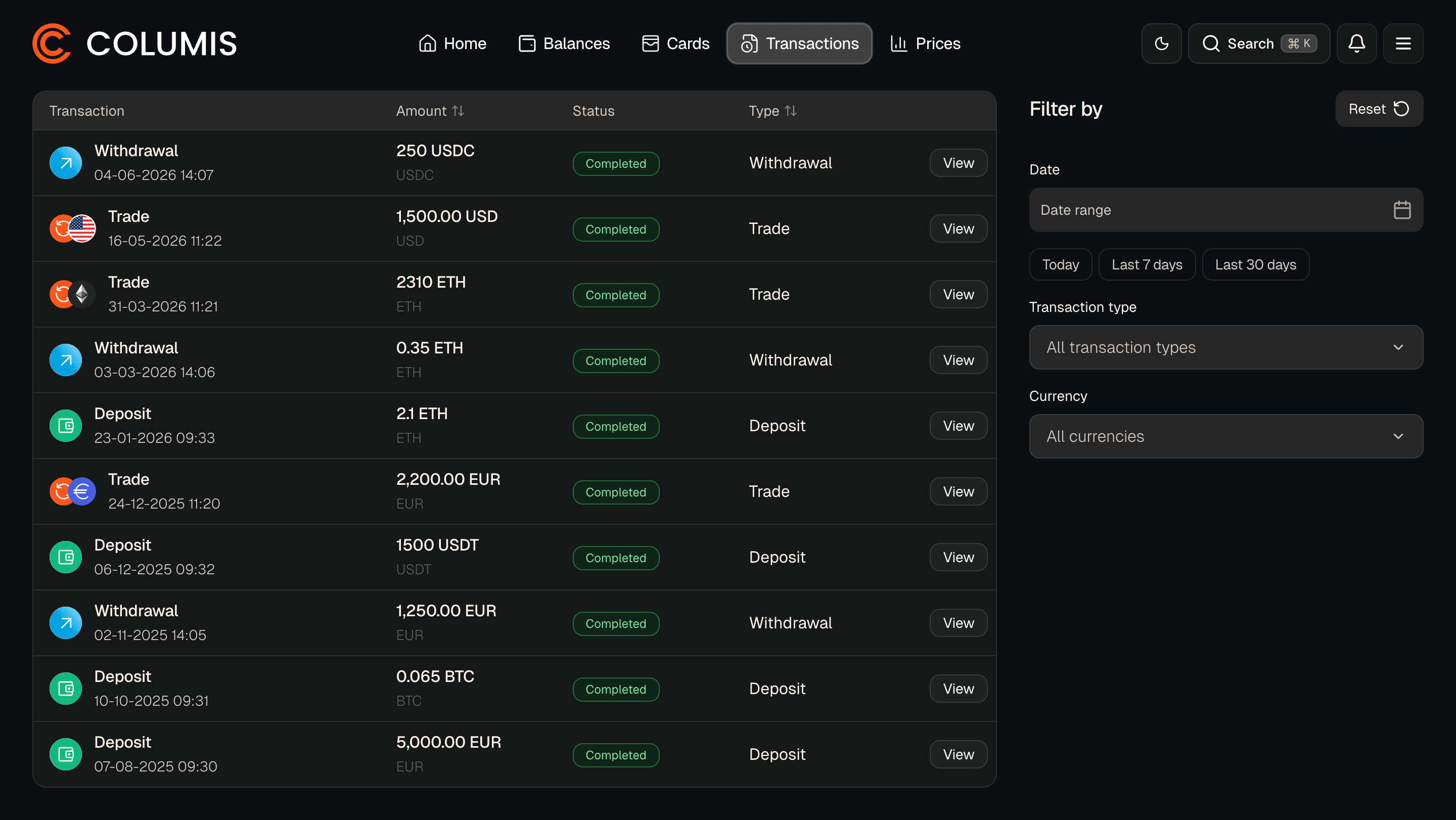Open the Search box

click(x=1259, y=43)
